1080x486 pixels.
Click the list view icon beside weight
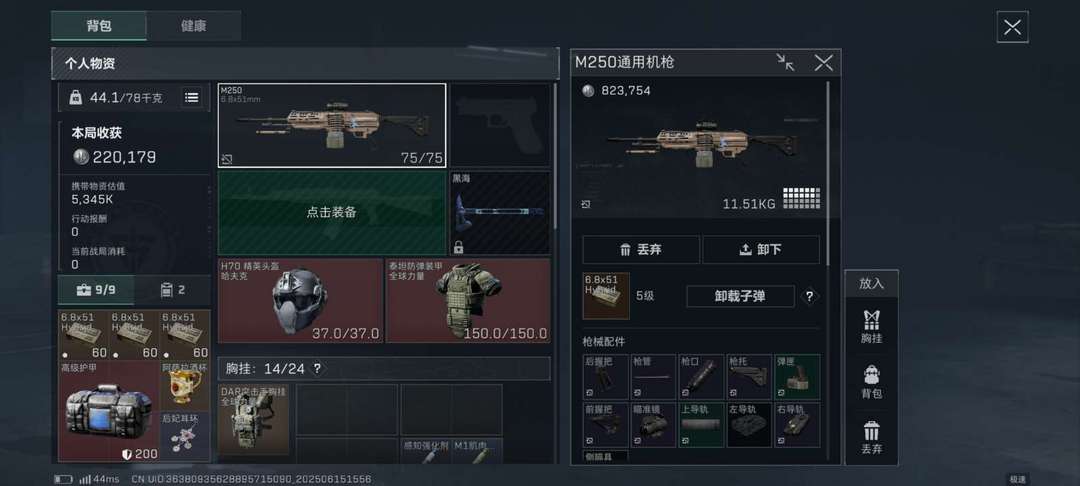coord(191,98)
